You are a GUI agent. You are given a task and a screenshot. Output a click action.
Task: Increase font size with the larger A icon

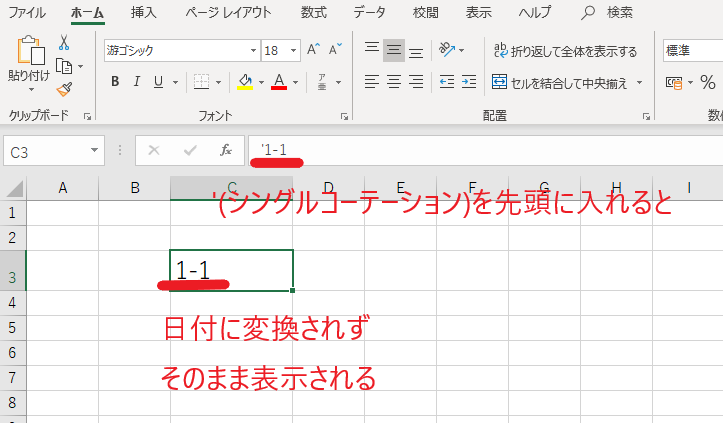(314, 49)
